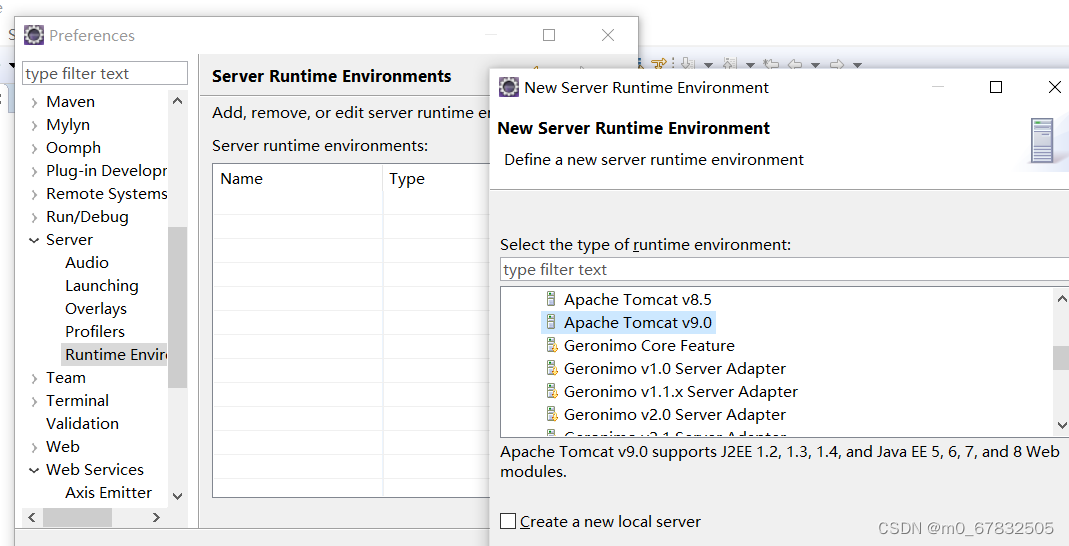Expand Web preferences node
The height and width of the screenshot is (546, 1069).
[x=34, y=447]
